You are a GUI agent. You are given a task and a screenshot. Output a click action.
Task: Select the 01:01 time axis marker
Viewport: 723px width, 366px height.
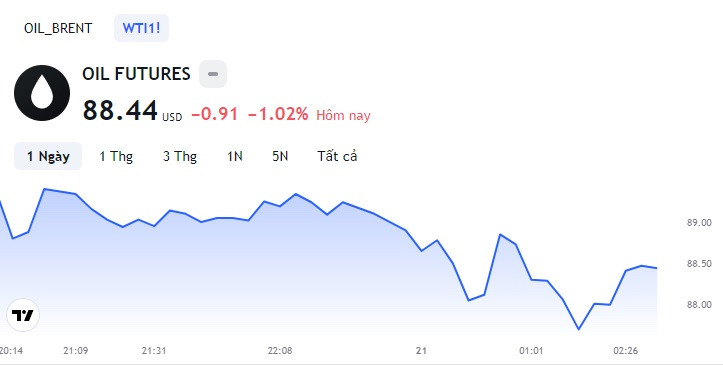point(531,351)
